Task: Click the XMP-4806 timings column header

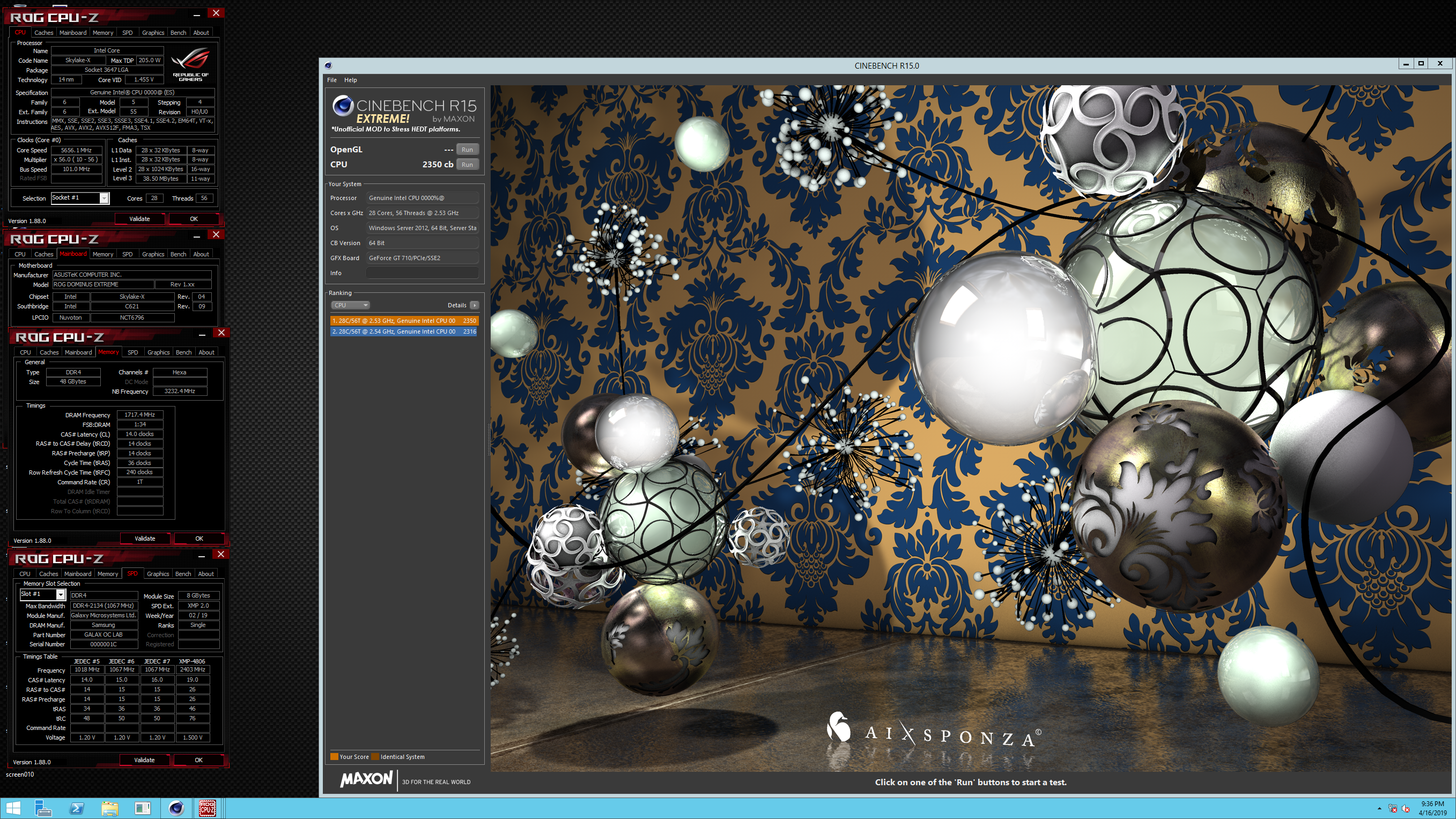Action: tap(192, 661)
